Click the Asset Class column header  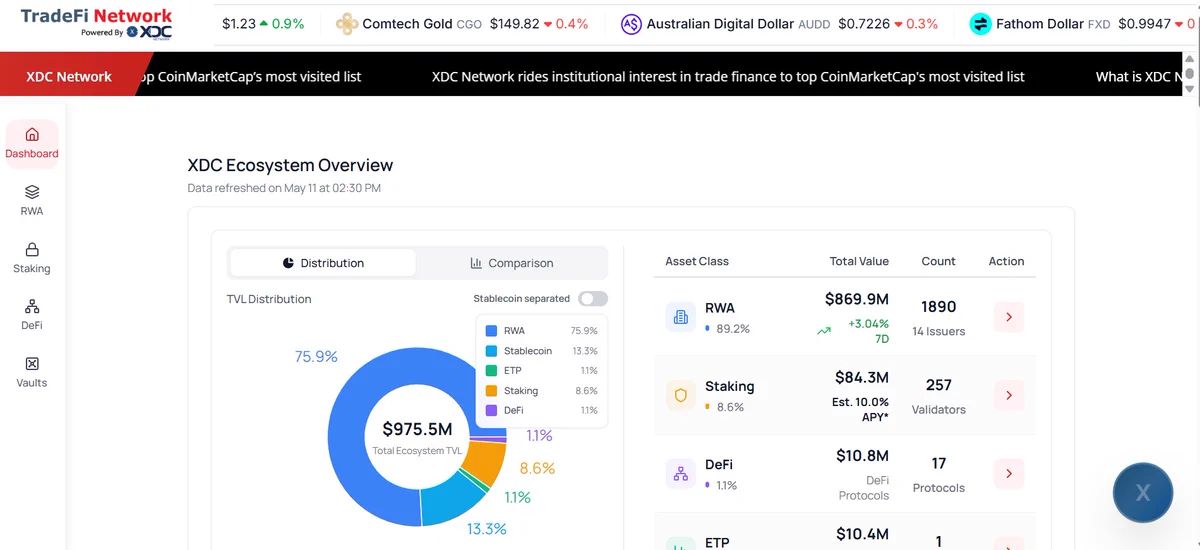(697, 261)
